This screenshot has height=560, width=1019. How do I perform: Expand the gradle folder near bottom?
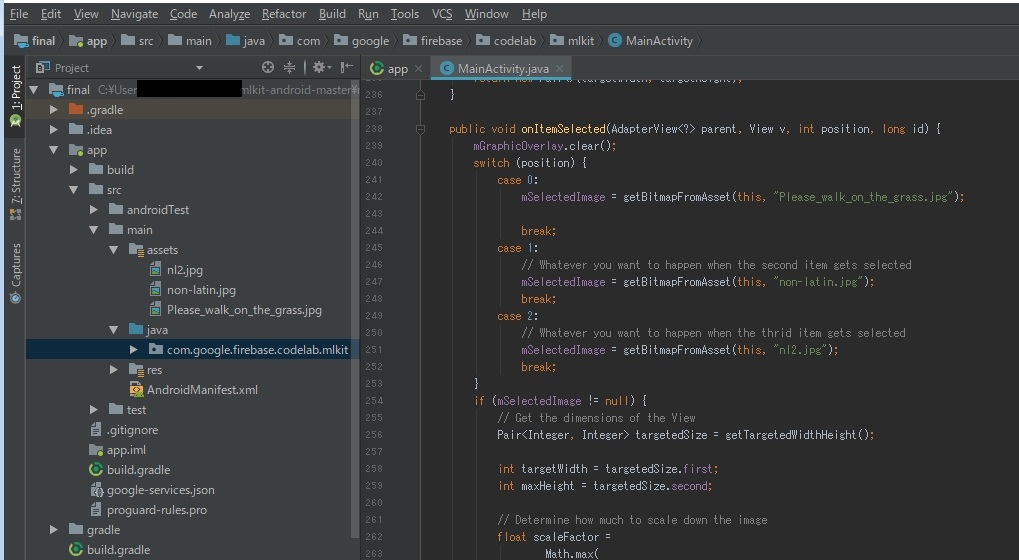[54, 529]
